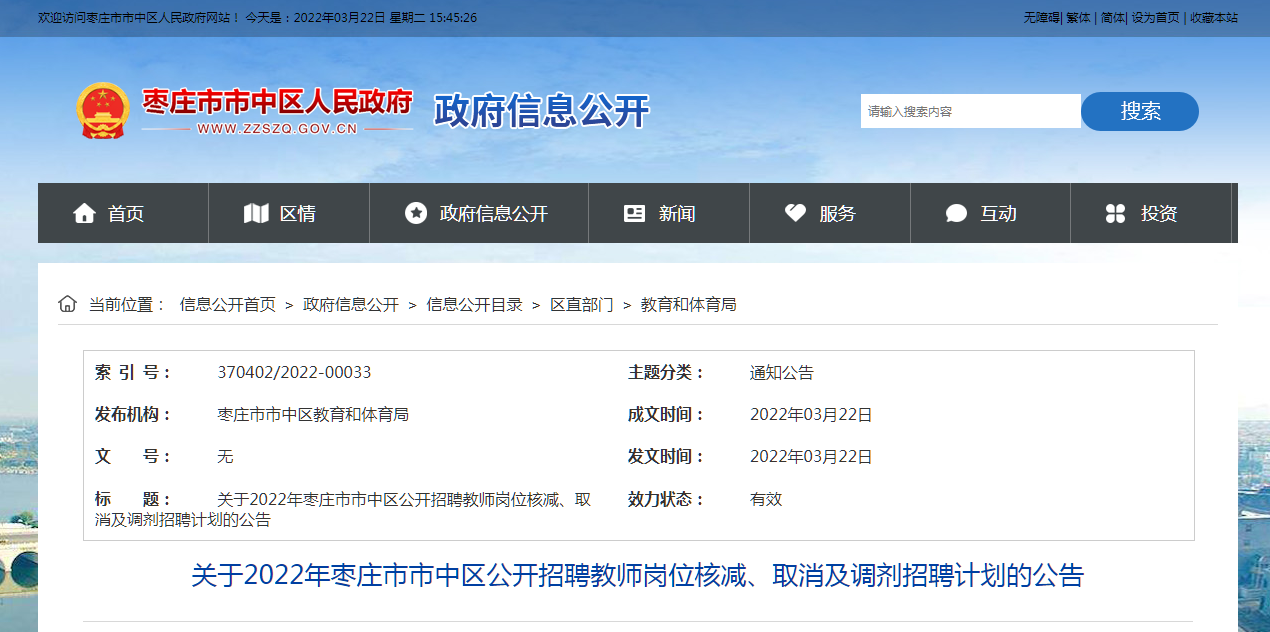Click the heart icon beside 服务

click(x=795, y=212)
